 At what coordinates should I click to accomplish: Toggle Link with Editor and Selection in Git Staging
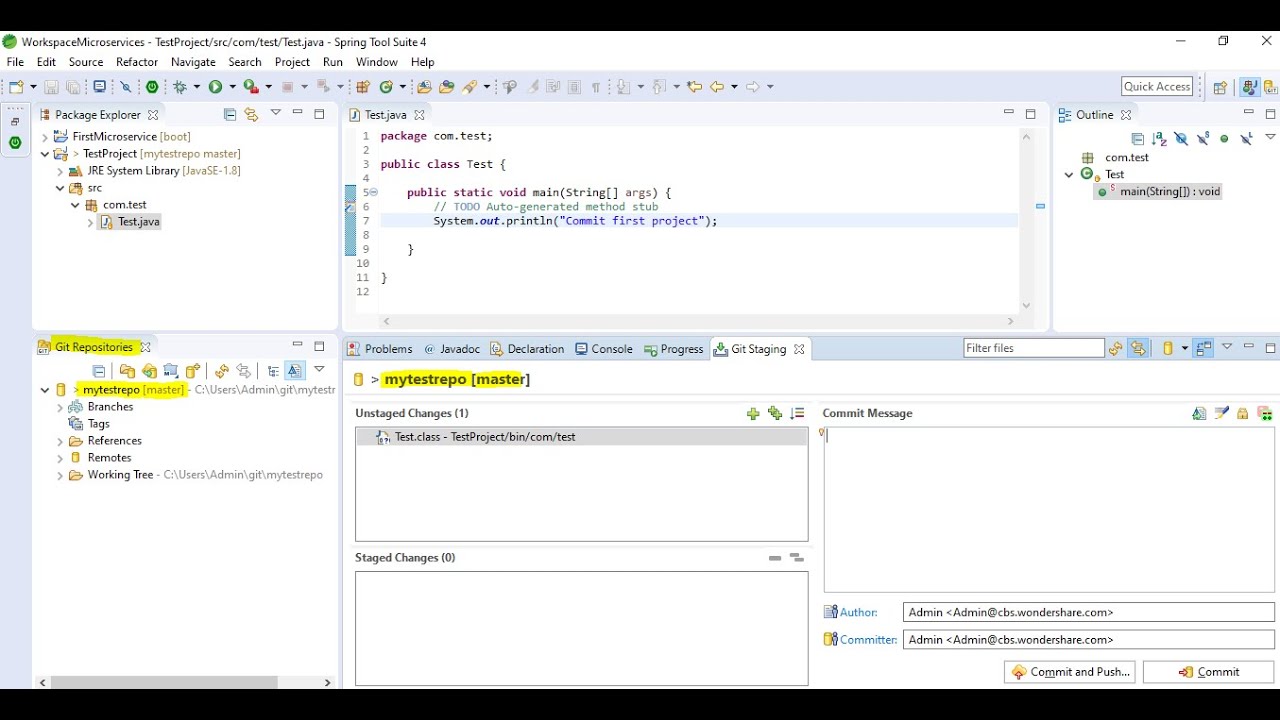[x=1138, y=349]
